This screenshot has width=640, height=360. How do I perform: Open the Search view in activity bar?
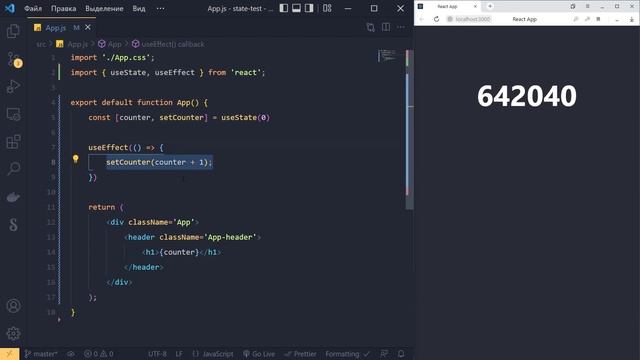[13, 169]
